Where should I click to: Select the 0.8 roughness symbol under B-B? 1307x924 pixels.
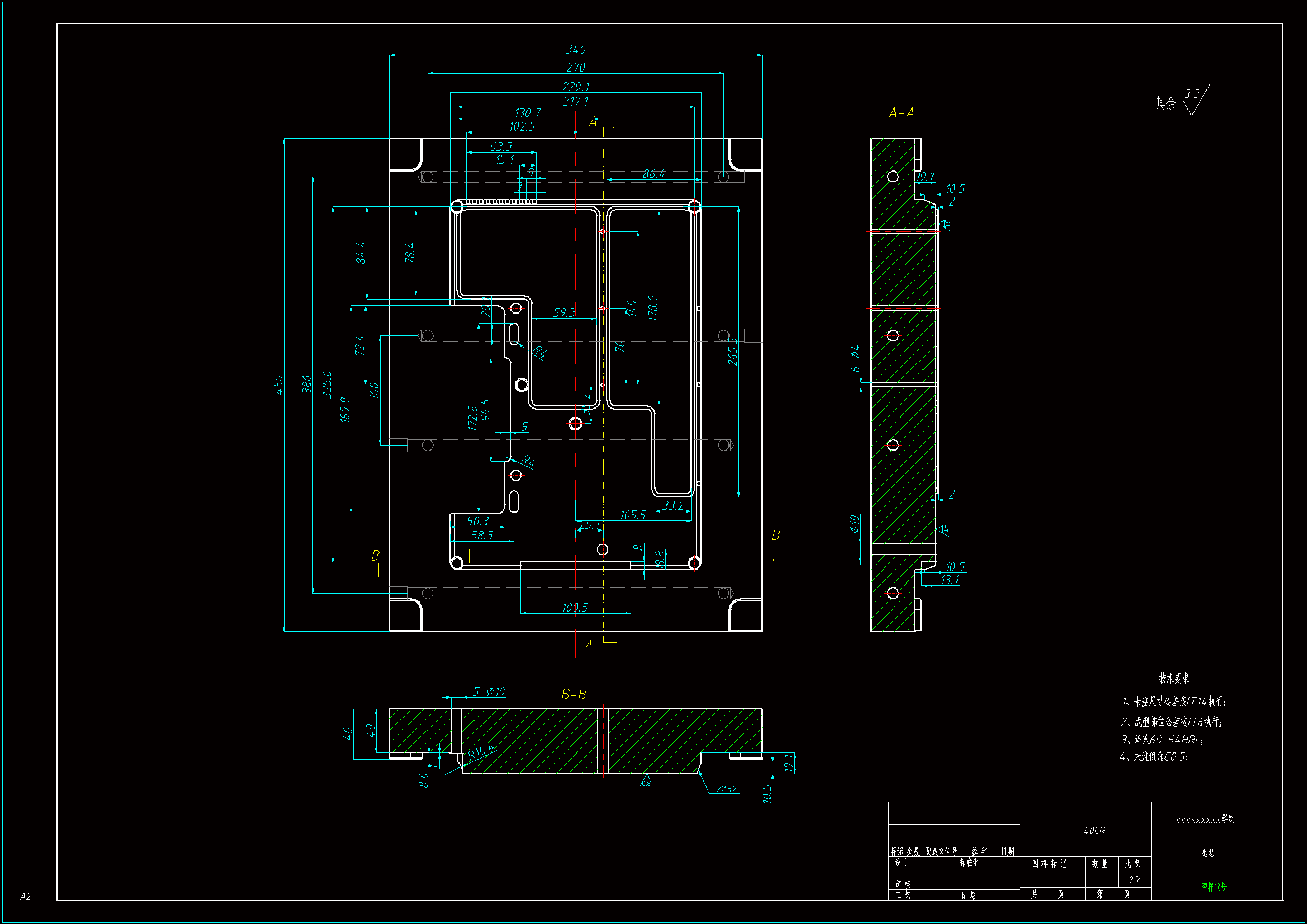(x=646, y=780)
